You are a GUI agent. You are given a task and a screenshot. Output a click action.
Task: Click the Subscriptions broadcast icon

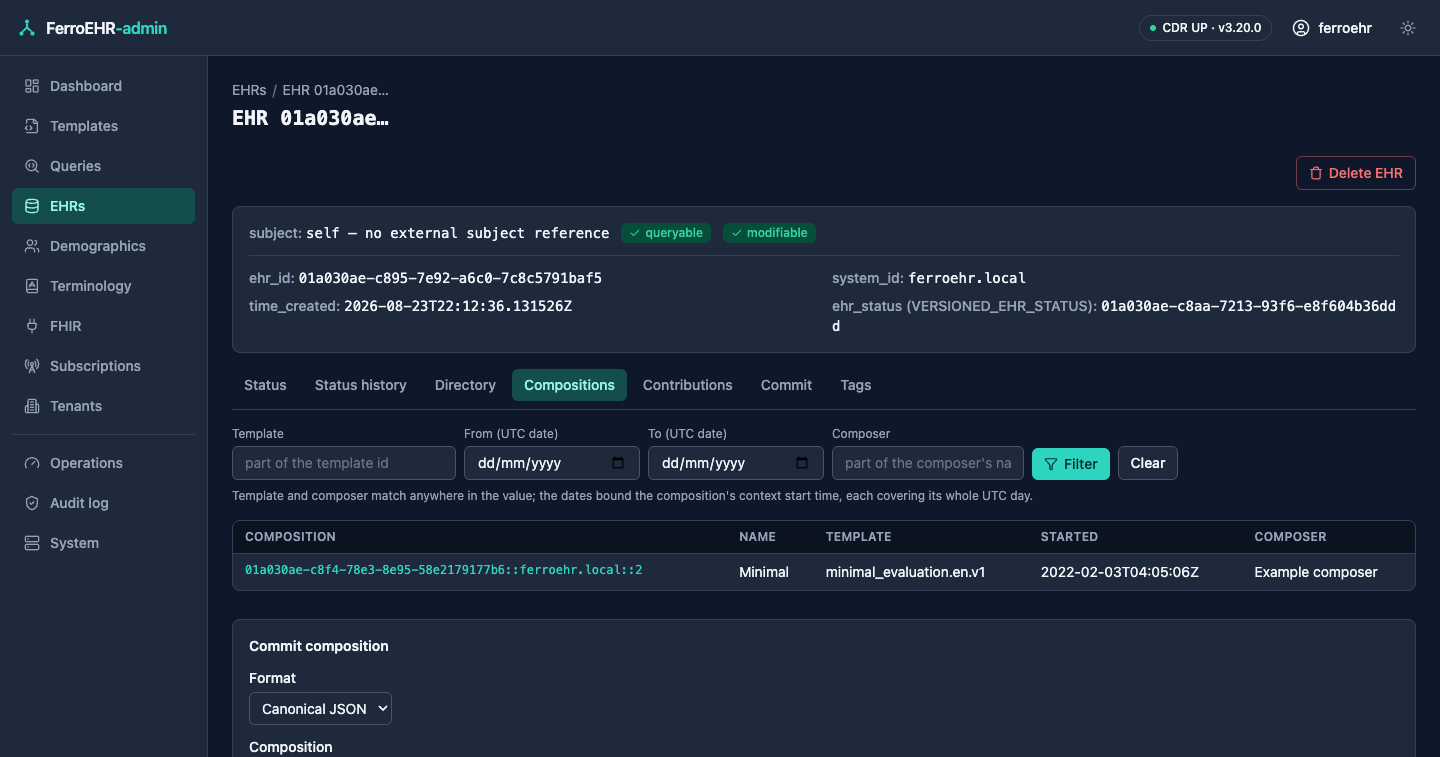point(32,366)
